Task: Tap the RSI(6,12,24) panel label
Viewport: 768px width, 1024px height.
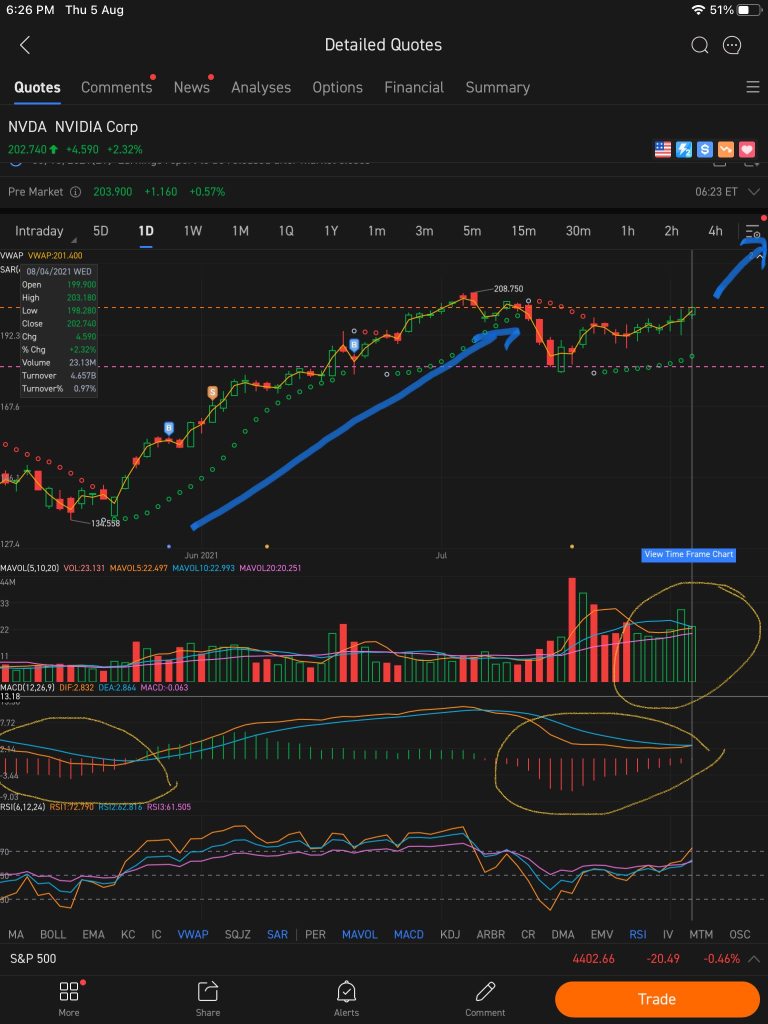Action: coord(24,807)
